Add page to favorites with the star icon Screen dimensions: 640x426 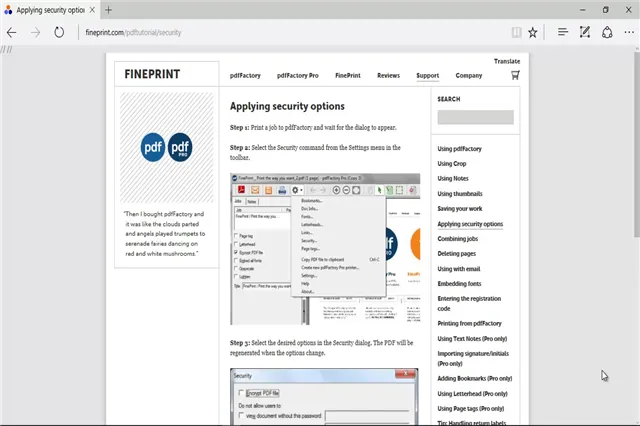point(533,32)
